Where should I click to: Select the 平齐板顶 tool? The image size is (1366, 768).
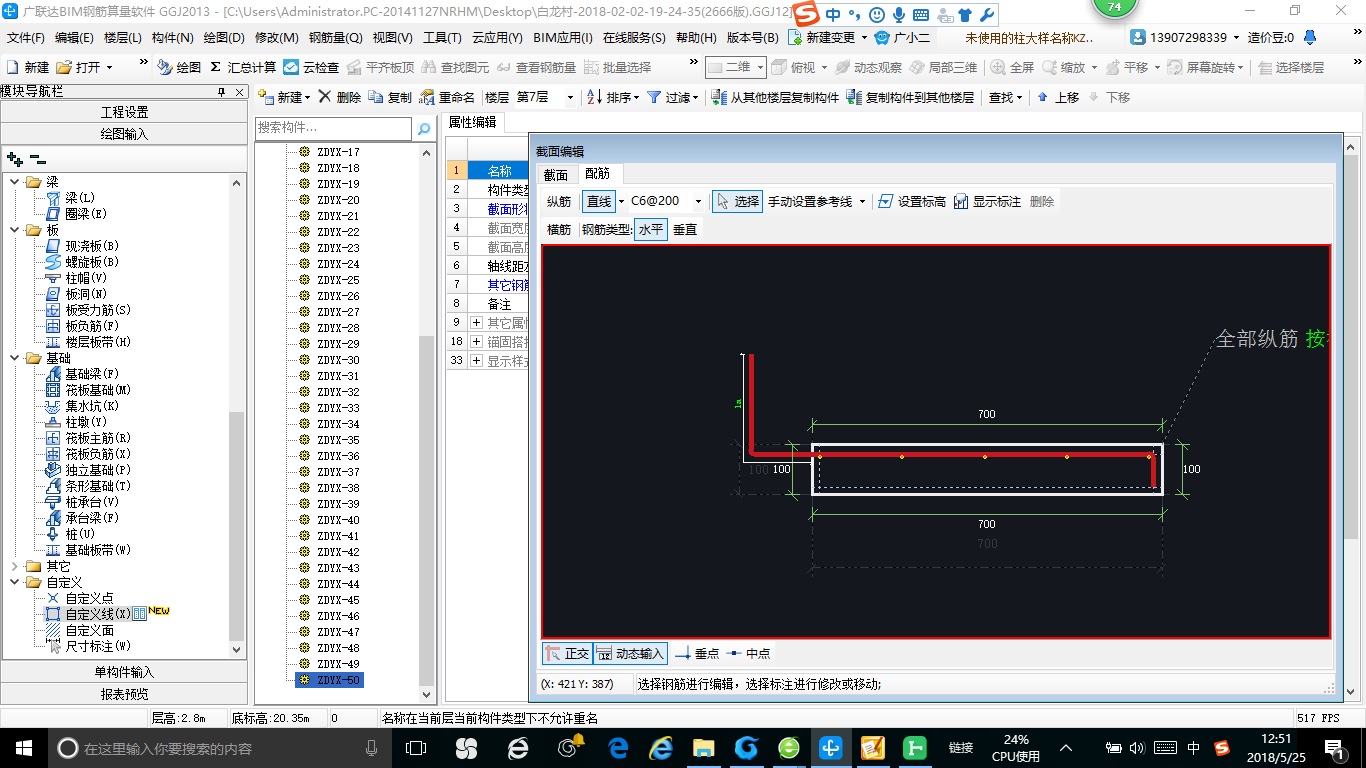click(380, 67)
